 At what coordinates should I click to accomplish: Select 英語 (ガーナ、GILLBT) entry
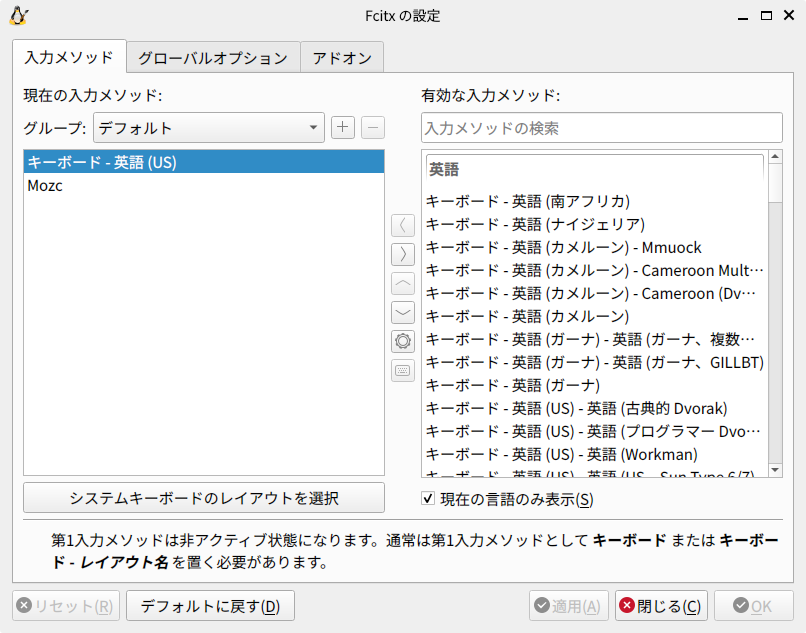(595, 363)
